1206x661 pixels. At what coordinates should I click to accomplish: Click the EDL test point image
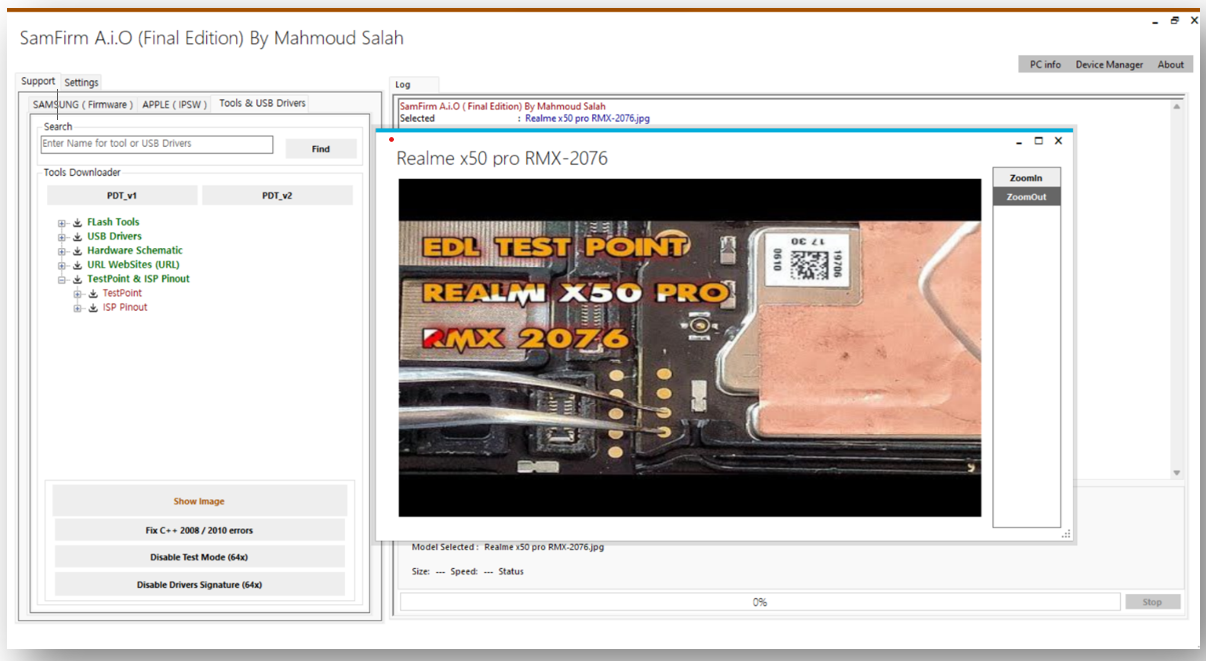click(690, 348)
